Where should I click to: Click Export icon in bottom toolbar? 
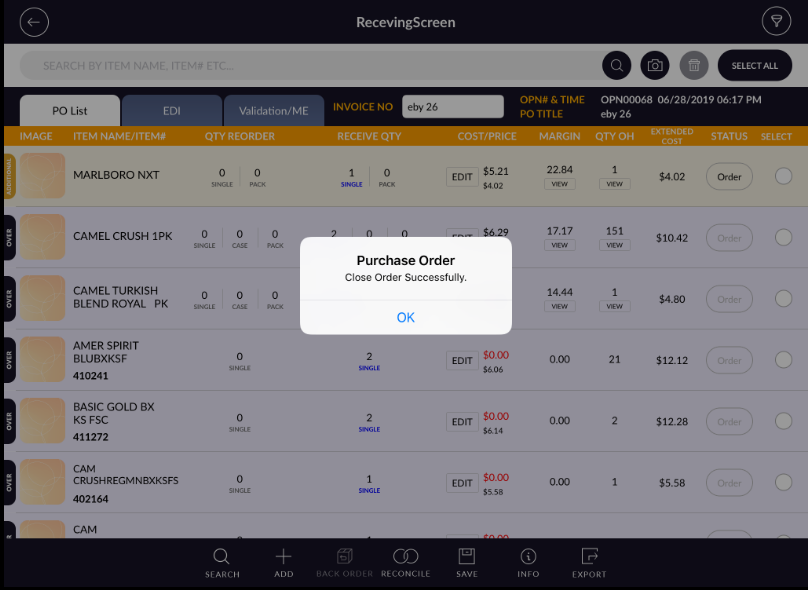tap(589, 562)
